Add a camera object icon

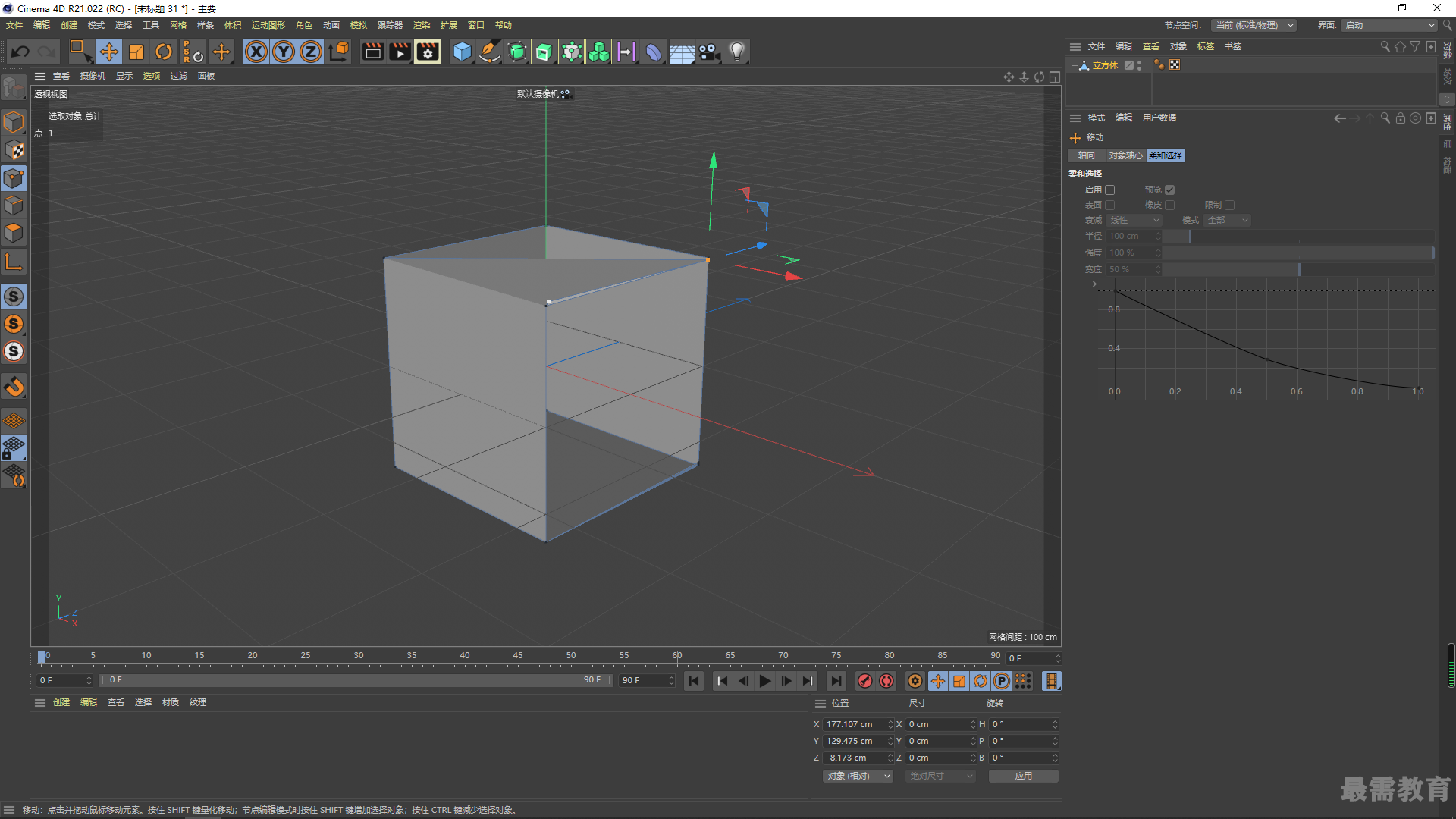click(x=709, y=52)
